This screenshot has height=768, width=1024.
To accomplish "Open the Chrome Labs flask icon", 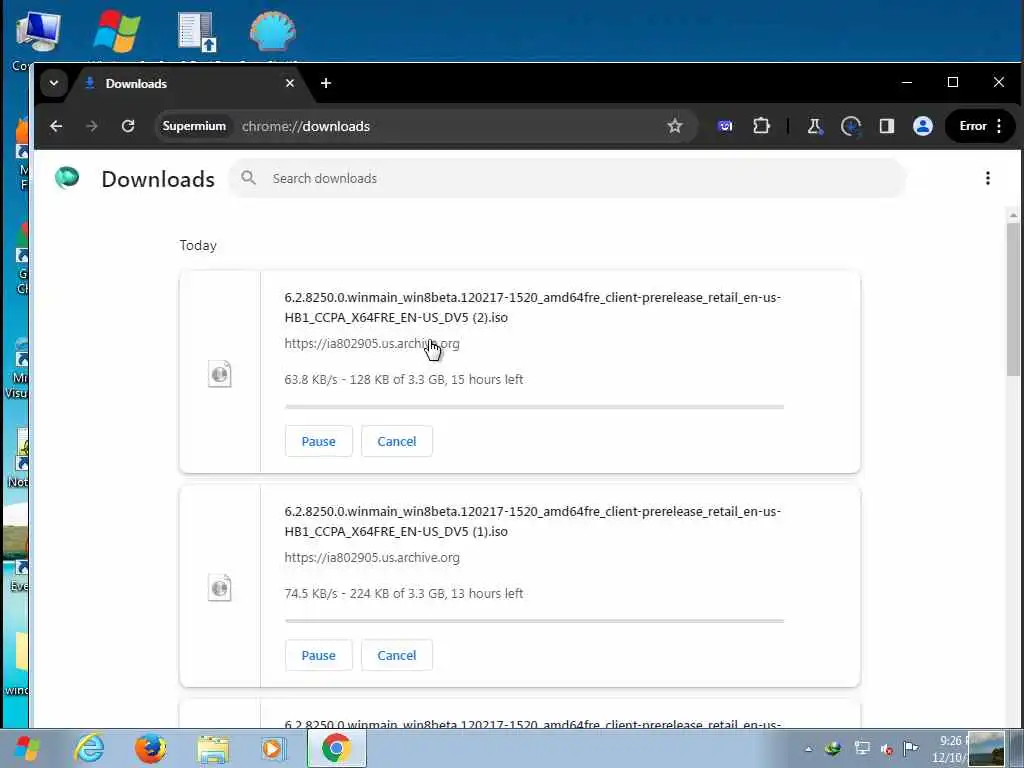I will pos(814,126).
